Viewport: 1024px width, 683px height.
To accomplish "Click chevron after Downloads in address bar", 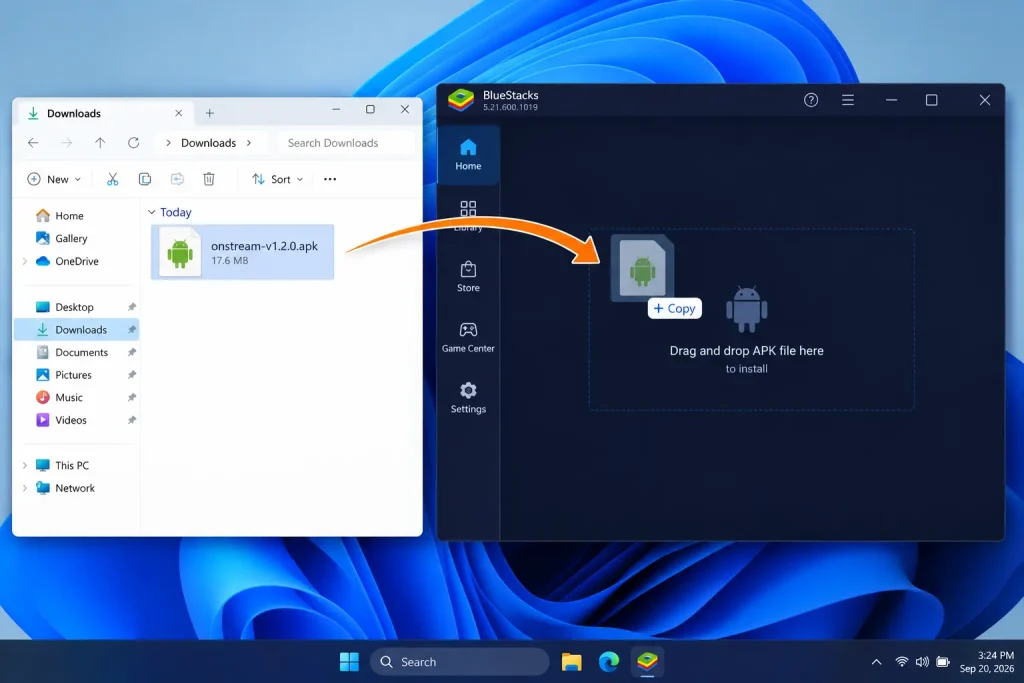I will coord(249,142).
